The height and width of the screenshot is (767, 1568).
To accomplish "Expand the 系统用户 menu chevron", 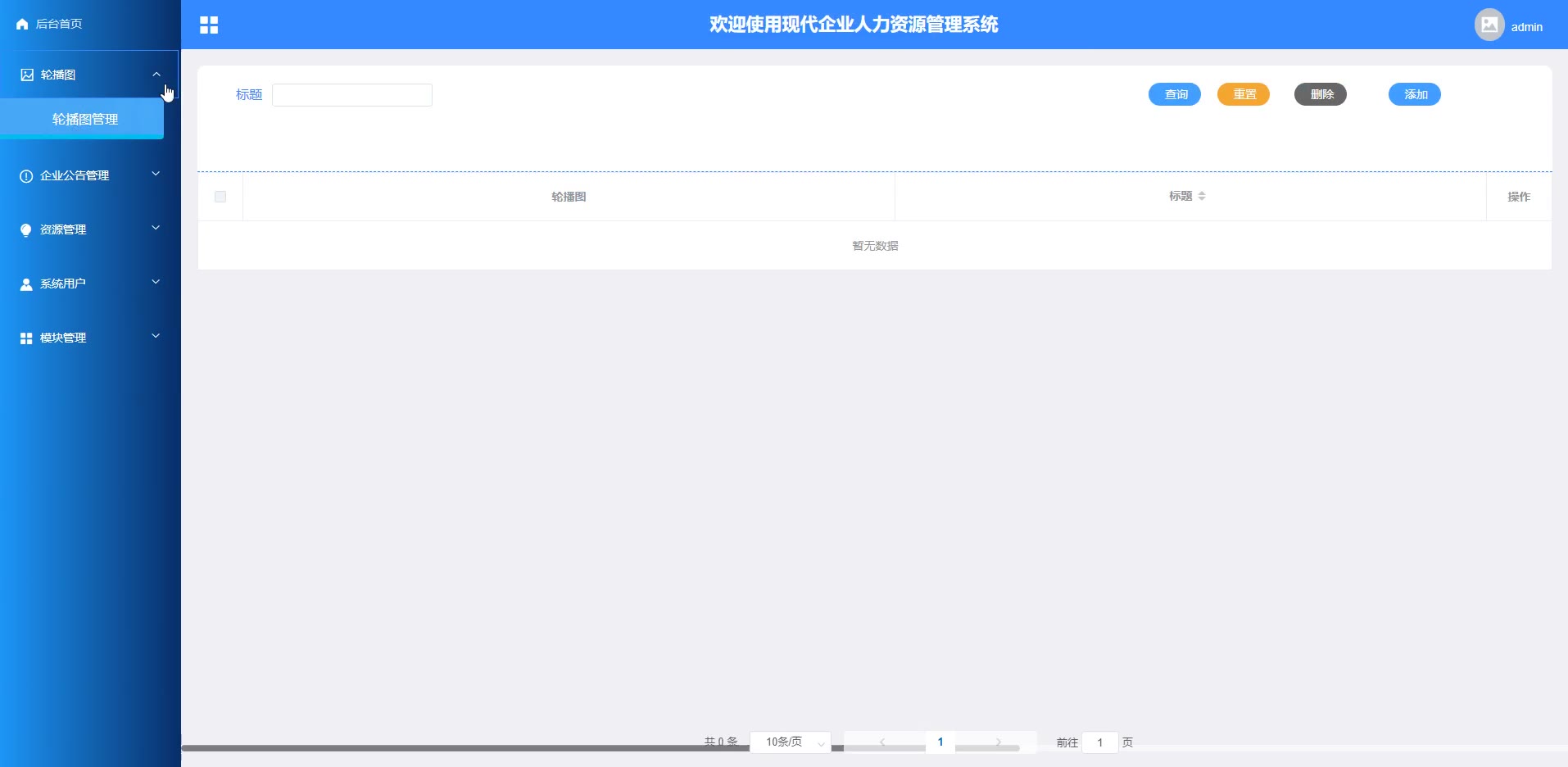I will tap(156, 282).
